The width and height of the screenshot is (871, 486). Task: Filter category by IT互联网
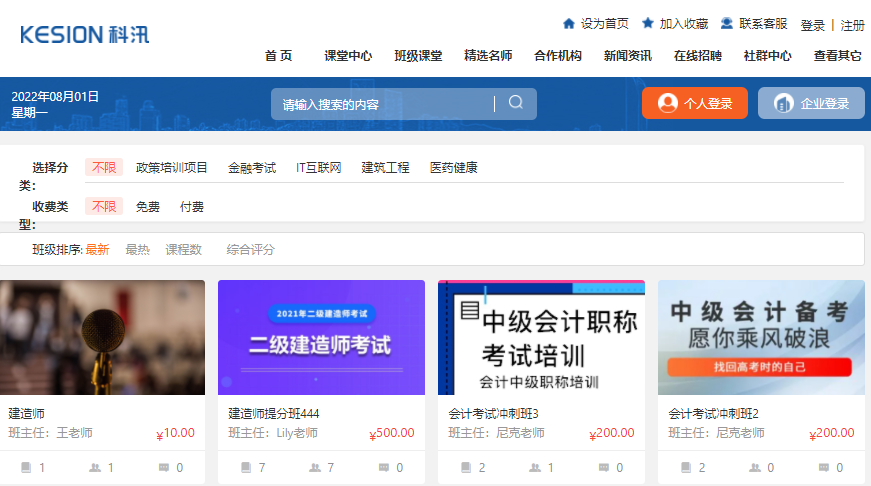tap(319, 168)
